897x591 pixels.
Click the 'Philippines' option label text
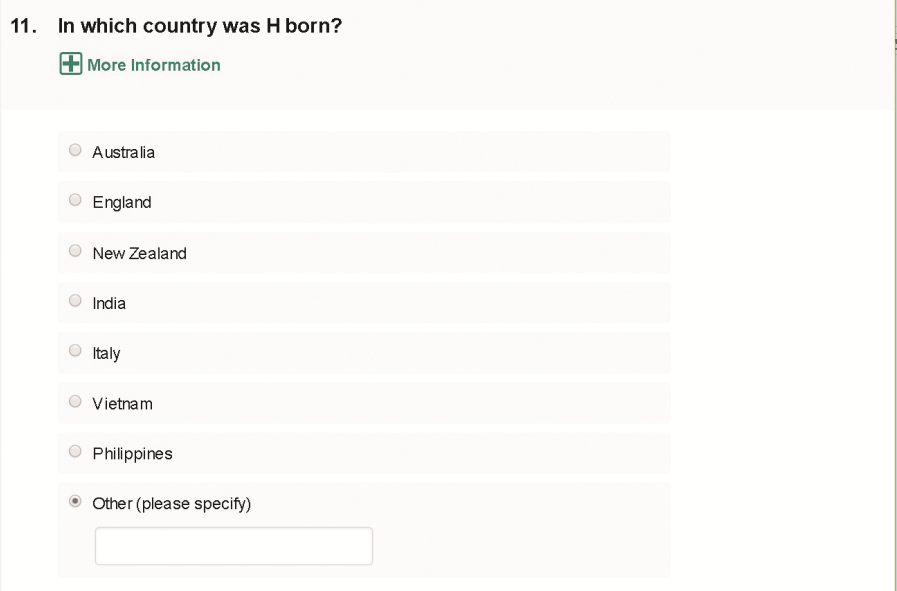pos(132,454)
